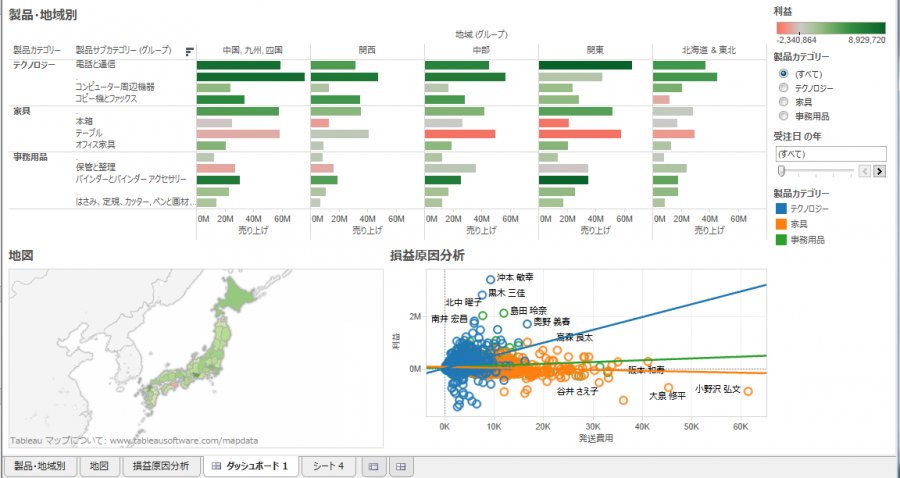Image resolution: width=900 pixels, height=478 pixels.
Task: Select the ダッシュボード 1 tab
Action: pyautogui.click(x=251, y=466)
